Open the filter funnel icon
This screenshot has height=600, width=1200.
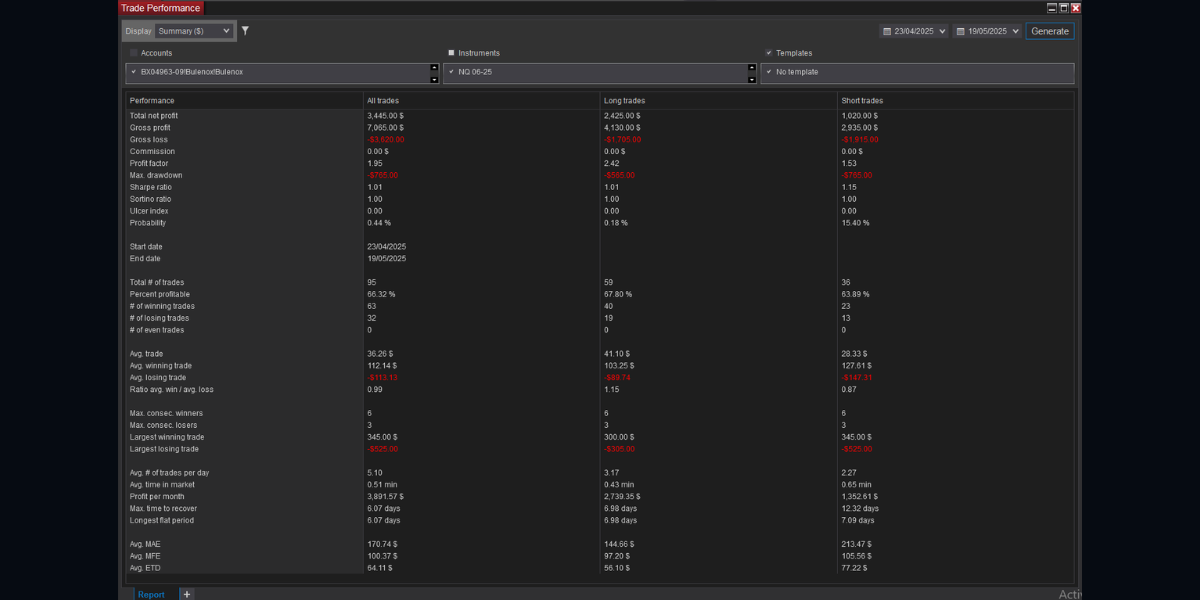click(x=245, y=31)
